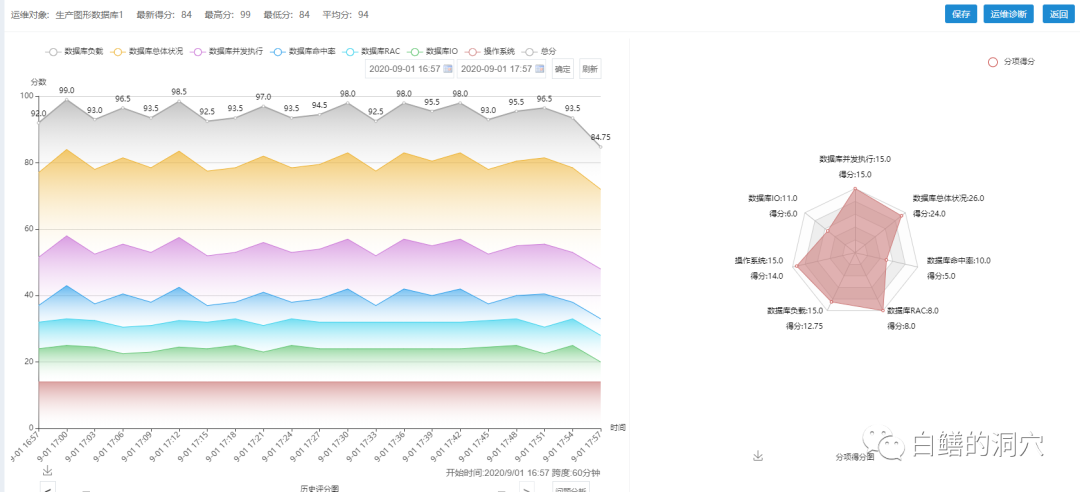The height and width of the screenshot is (492, 1080).
Task: Toggle 总分 series in legend
Action: 539,51
